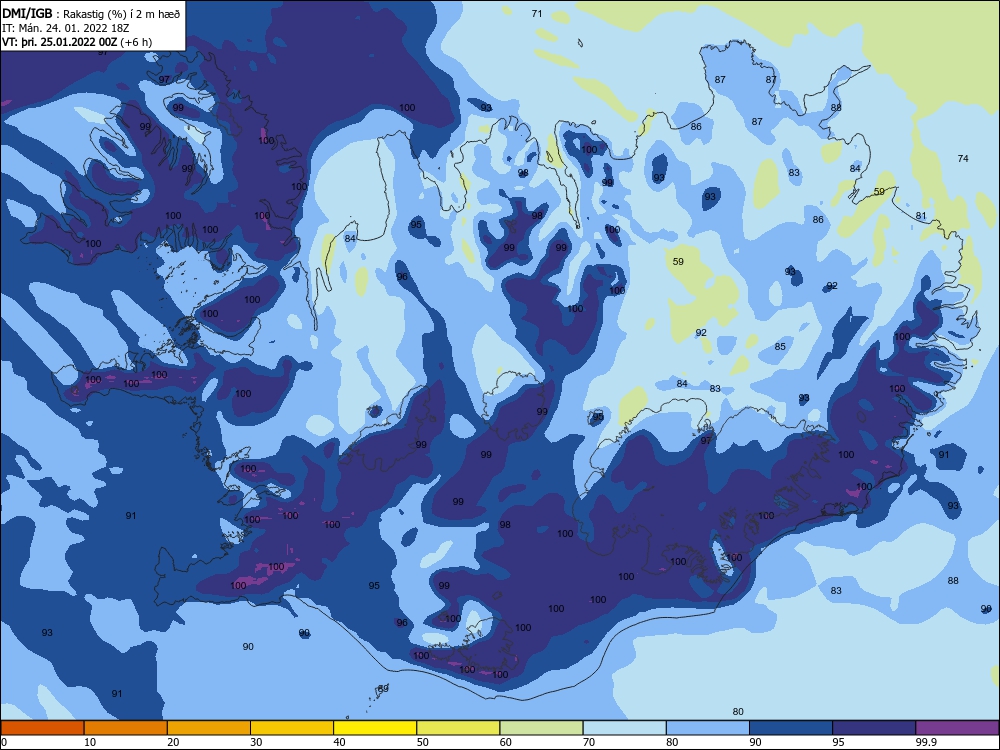Click the legend scale label '0'
The height and width of the screenshot is (750, 1000).
(x=4, y=742)
